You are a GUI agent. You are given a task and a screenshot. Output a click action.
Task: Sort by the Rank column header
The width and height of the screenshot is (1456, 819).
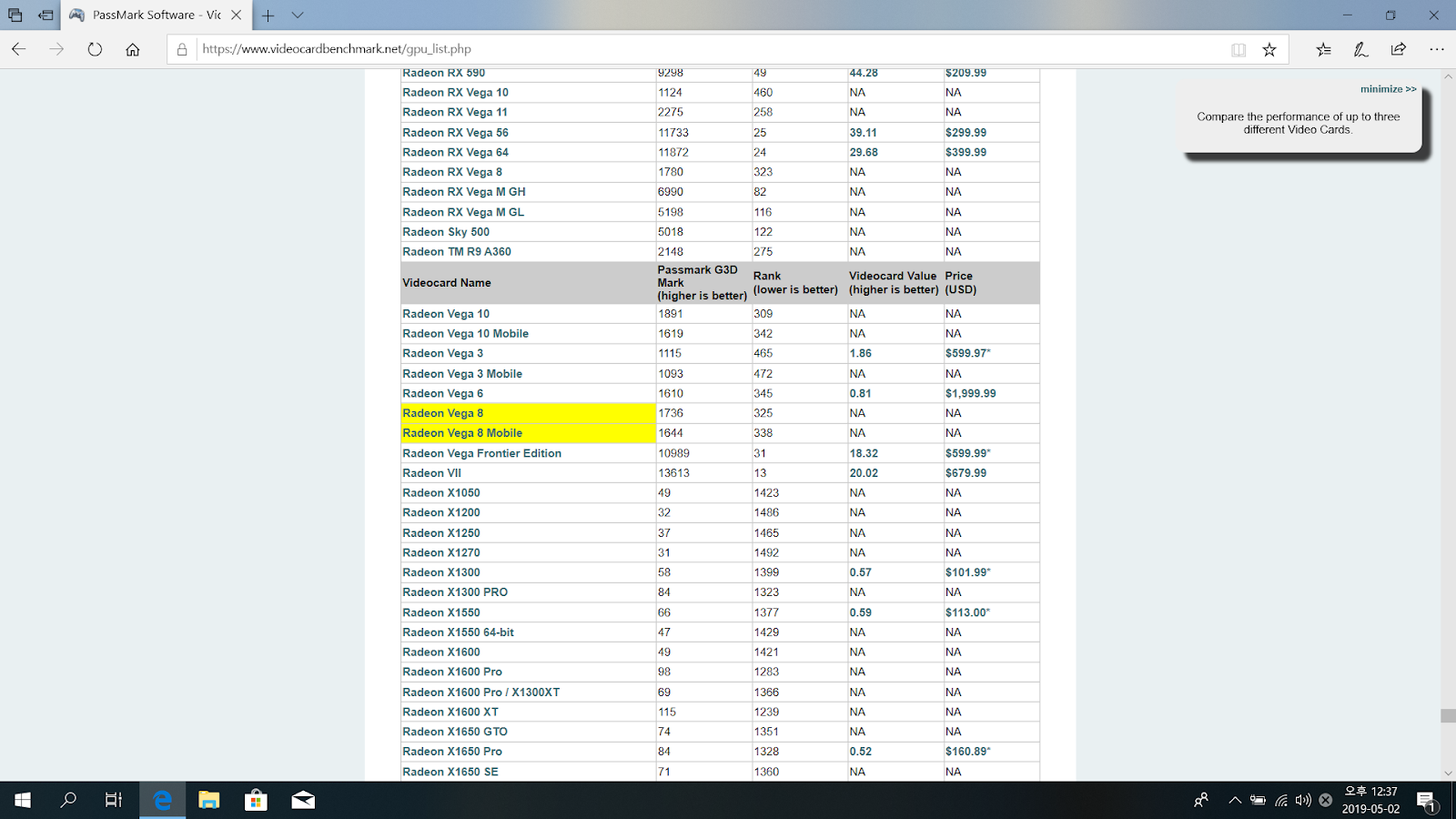click(x=795, y=283)
